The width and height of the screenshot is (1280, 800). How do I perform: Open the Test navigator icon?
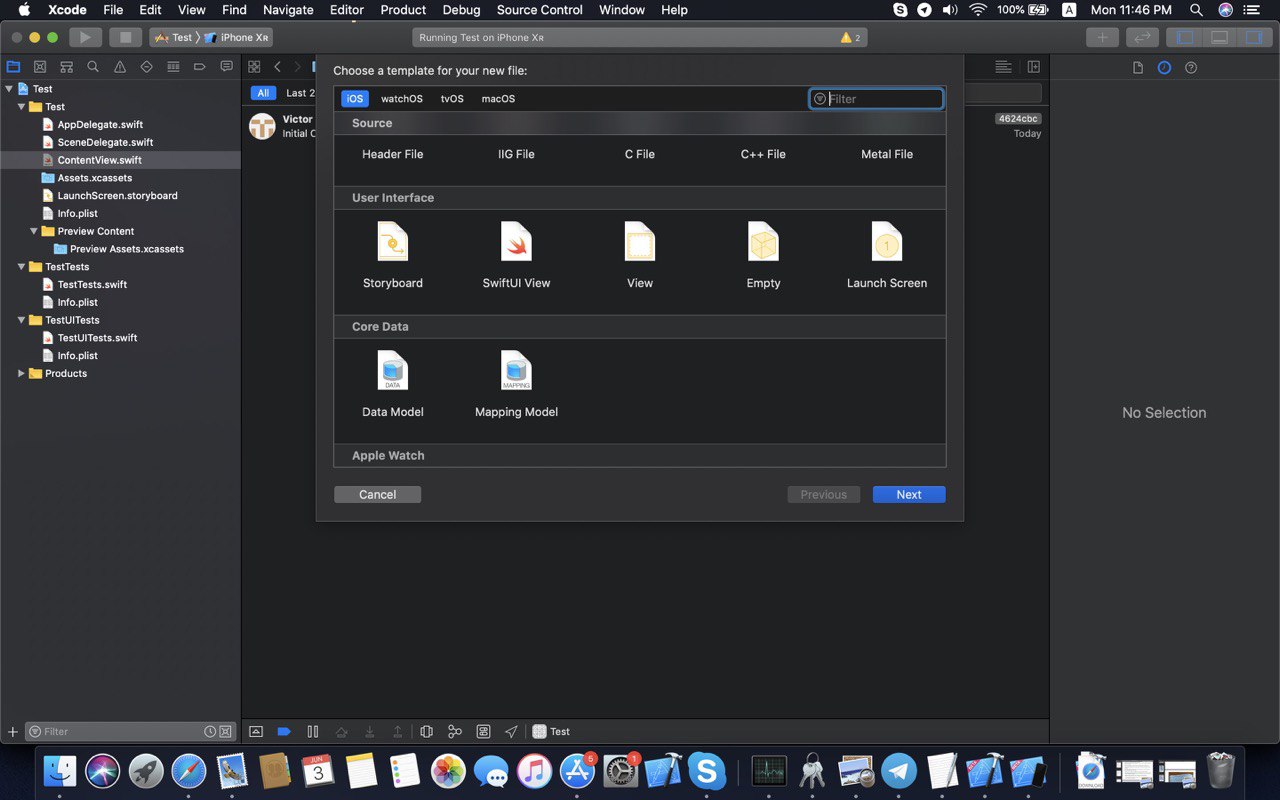(x=147, y=67)
